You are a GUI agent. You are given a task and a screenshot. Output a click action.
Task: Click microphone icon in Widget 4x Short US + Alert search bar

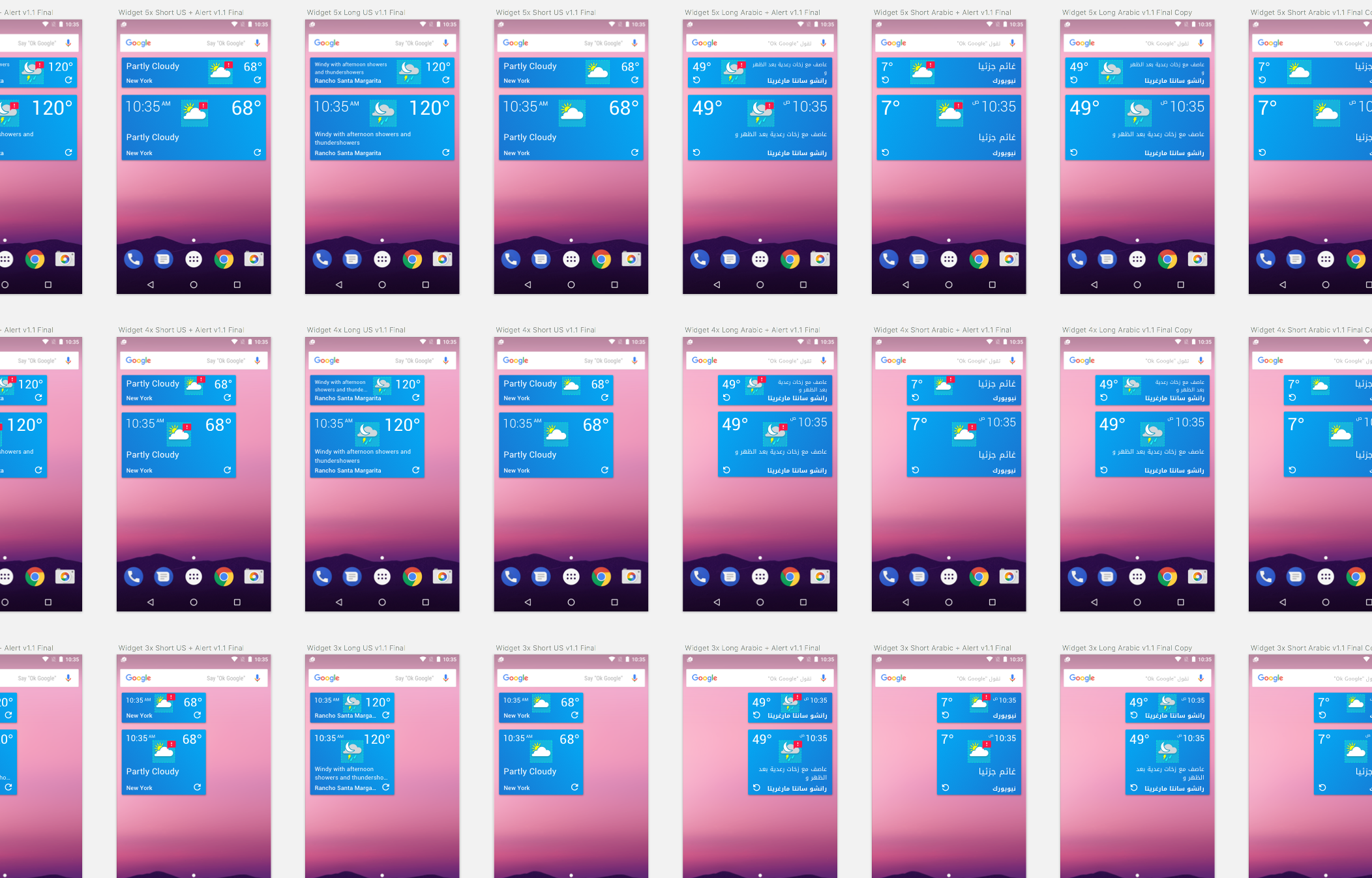[258, 360]
